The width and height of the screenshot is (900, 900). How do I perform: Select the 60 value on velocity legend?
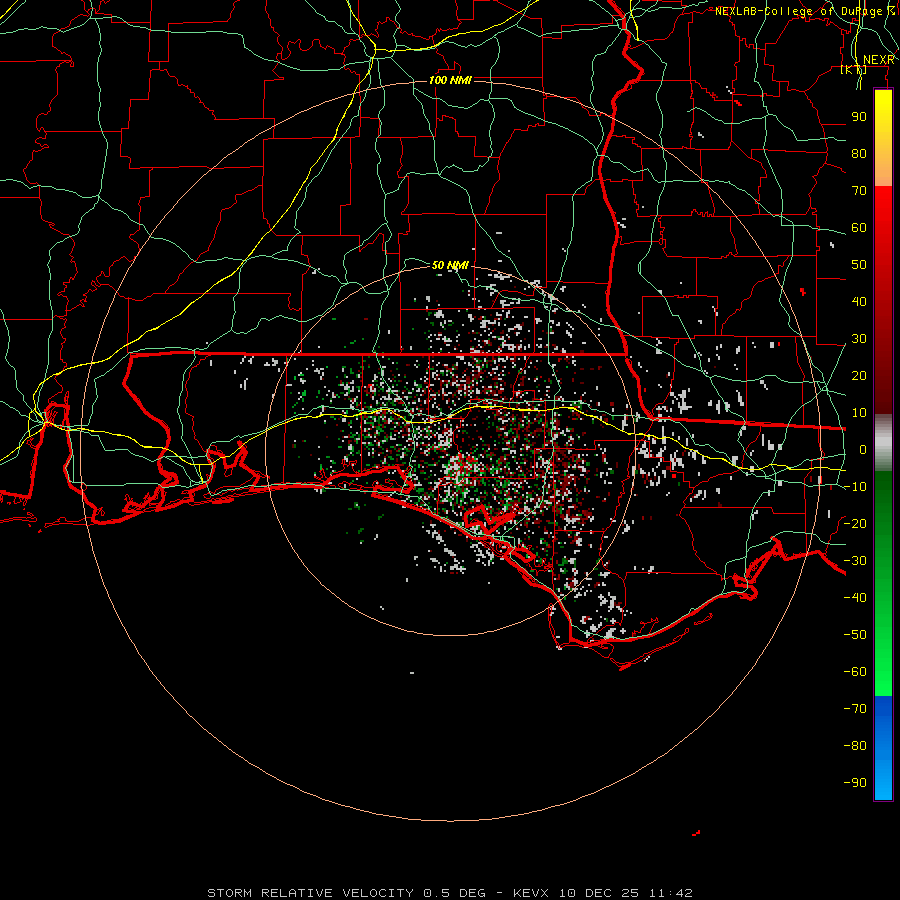click(859, 227)
